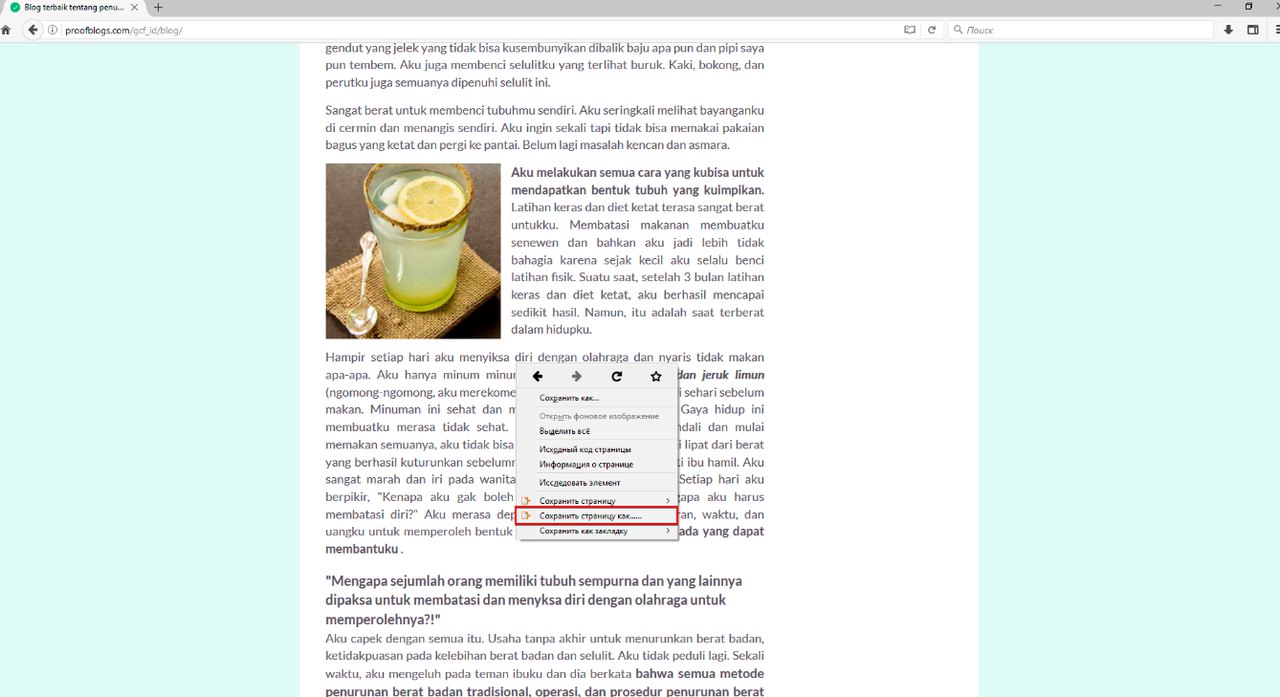Focus the 'Поиск' search field
The image size is (1280, 697).
[1080, 30]
